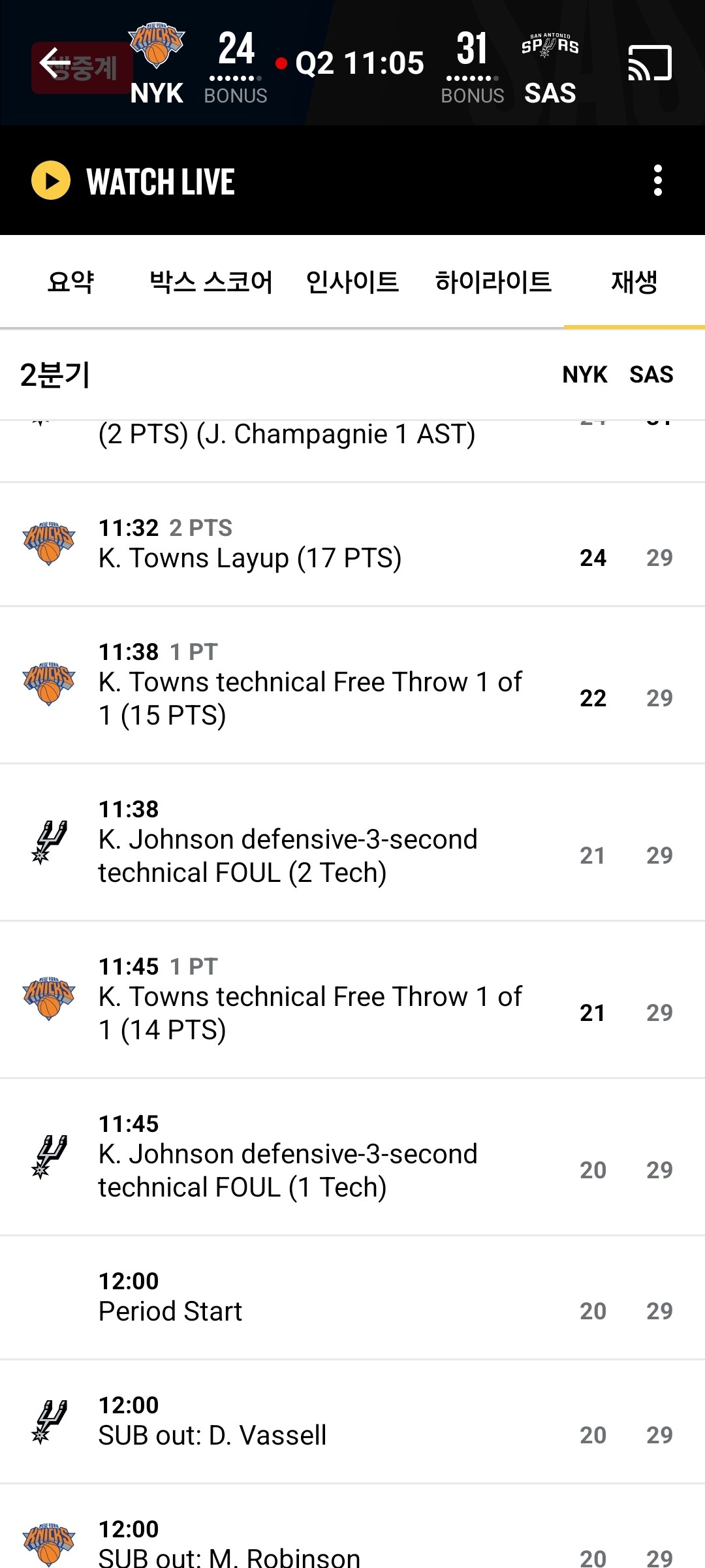Tap the Knicks logo in the header
Screen dimensions: 705x1568
(157, 46)
